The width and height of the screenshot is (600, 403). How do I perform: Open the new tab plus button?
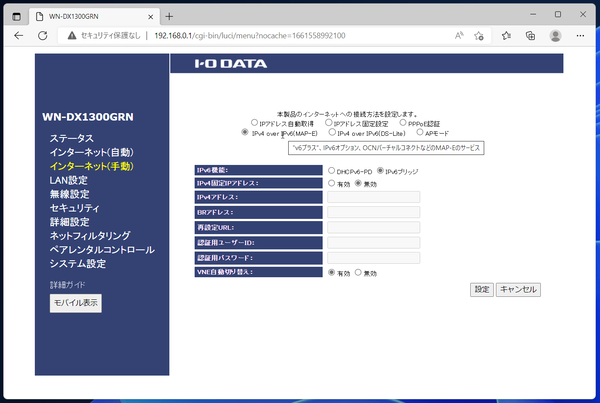(169, 16)
